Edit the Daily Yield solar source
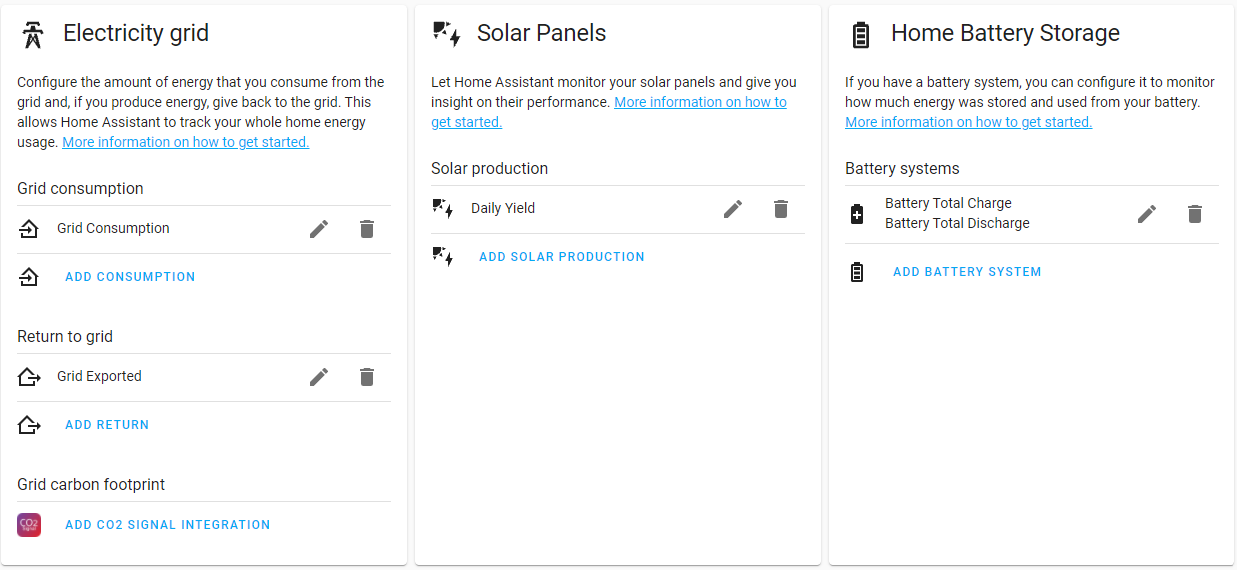The width and height of the screenshot is (1237, 570). point(733,209)
